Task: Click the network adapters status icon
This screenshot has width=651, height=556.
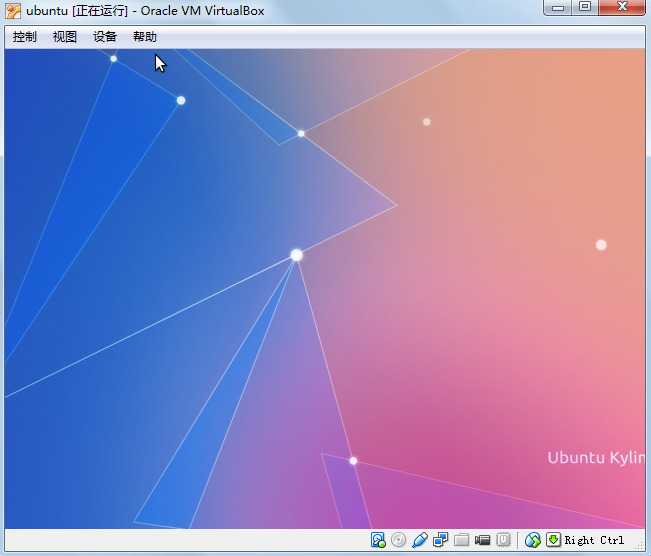Action: coord(441,540)
